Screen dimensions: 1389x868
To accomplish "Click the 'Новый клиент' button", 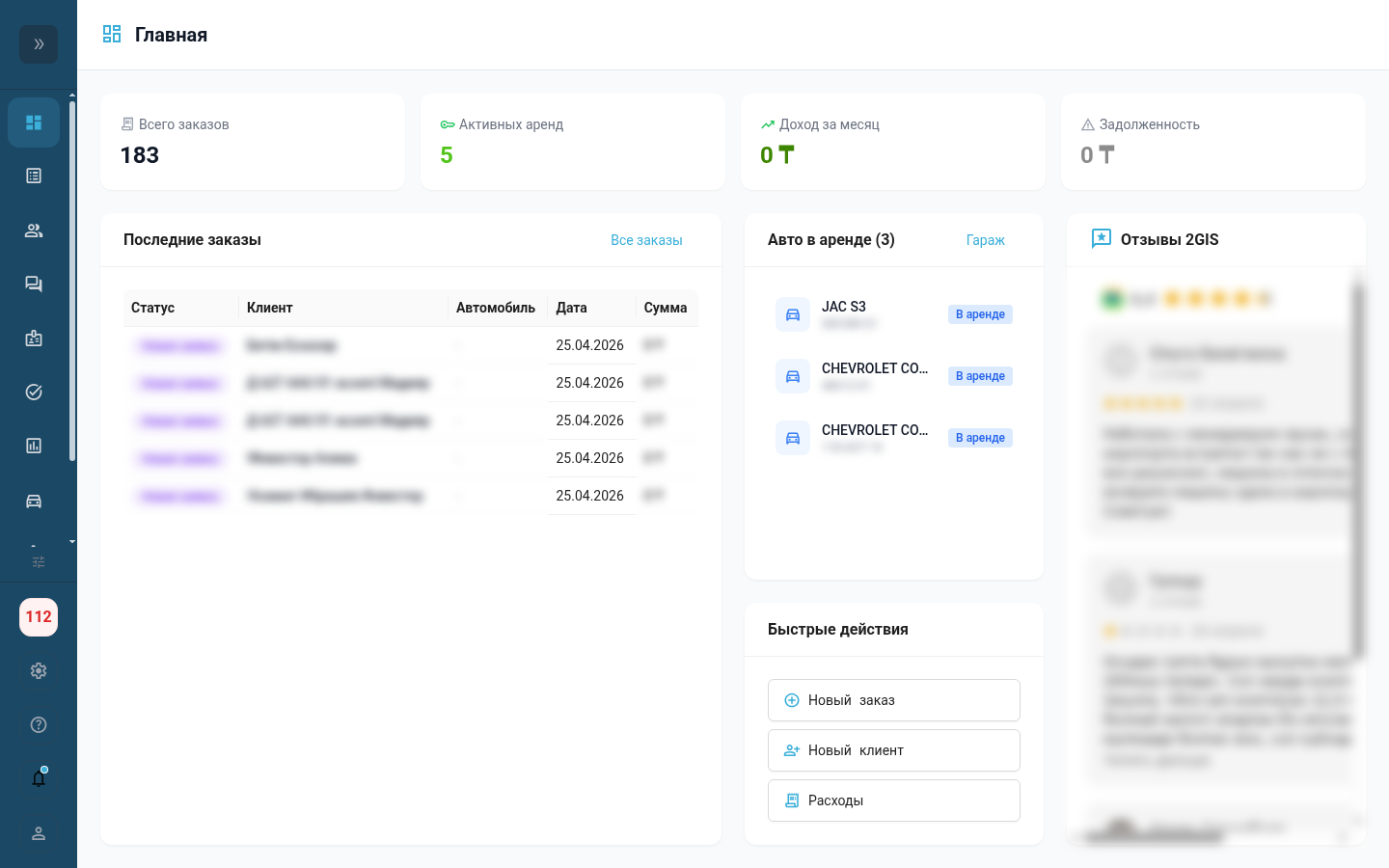I will coord(894,750).
